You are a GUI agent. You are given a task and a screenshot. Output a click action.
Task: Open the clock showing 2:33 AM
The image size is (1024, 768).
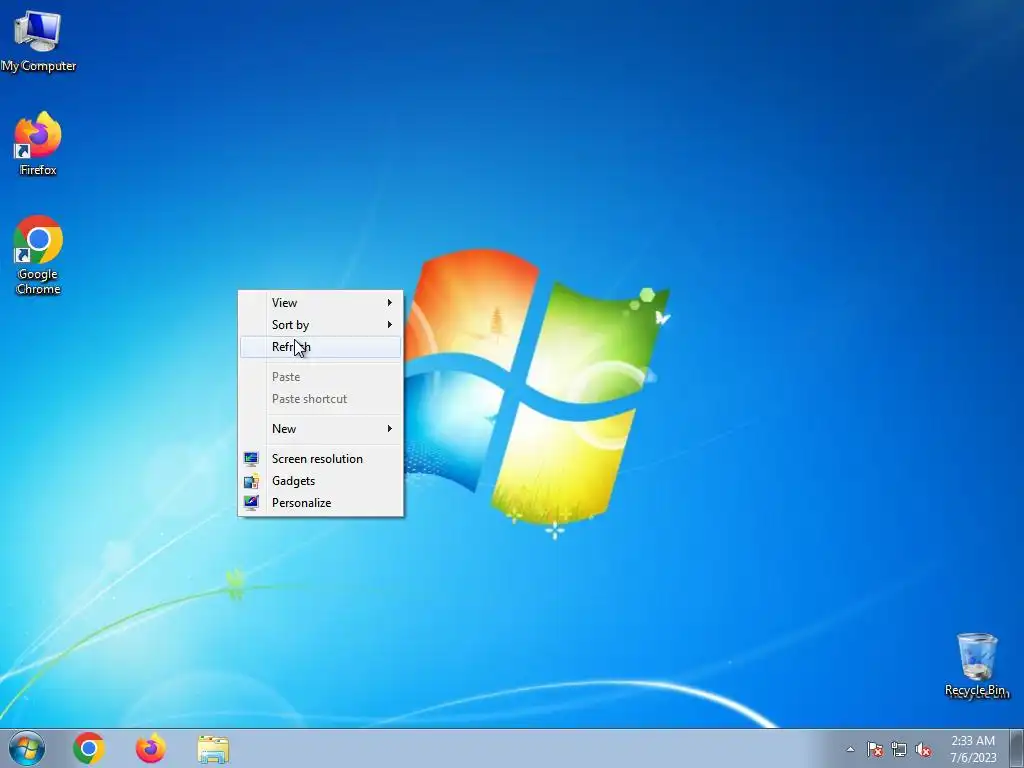(973, 749)
